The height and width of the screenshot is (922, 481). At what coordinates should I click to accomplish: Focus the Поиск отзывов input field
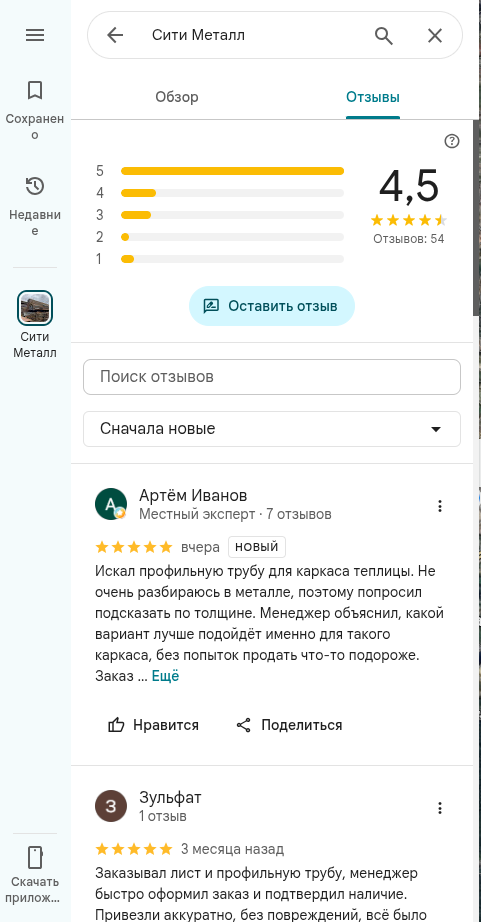[x=272, y=377]
